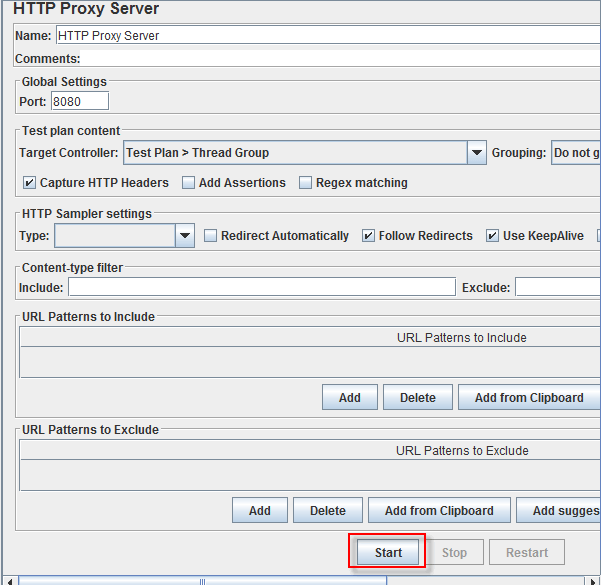Screen dimensions: 601x585
Task: Add include patterns from clipboard
Action: point(528,397)
